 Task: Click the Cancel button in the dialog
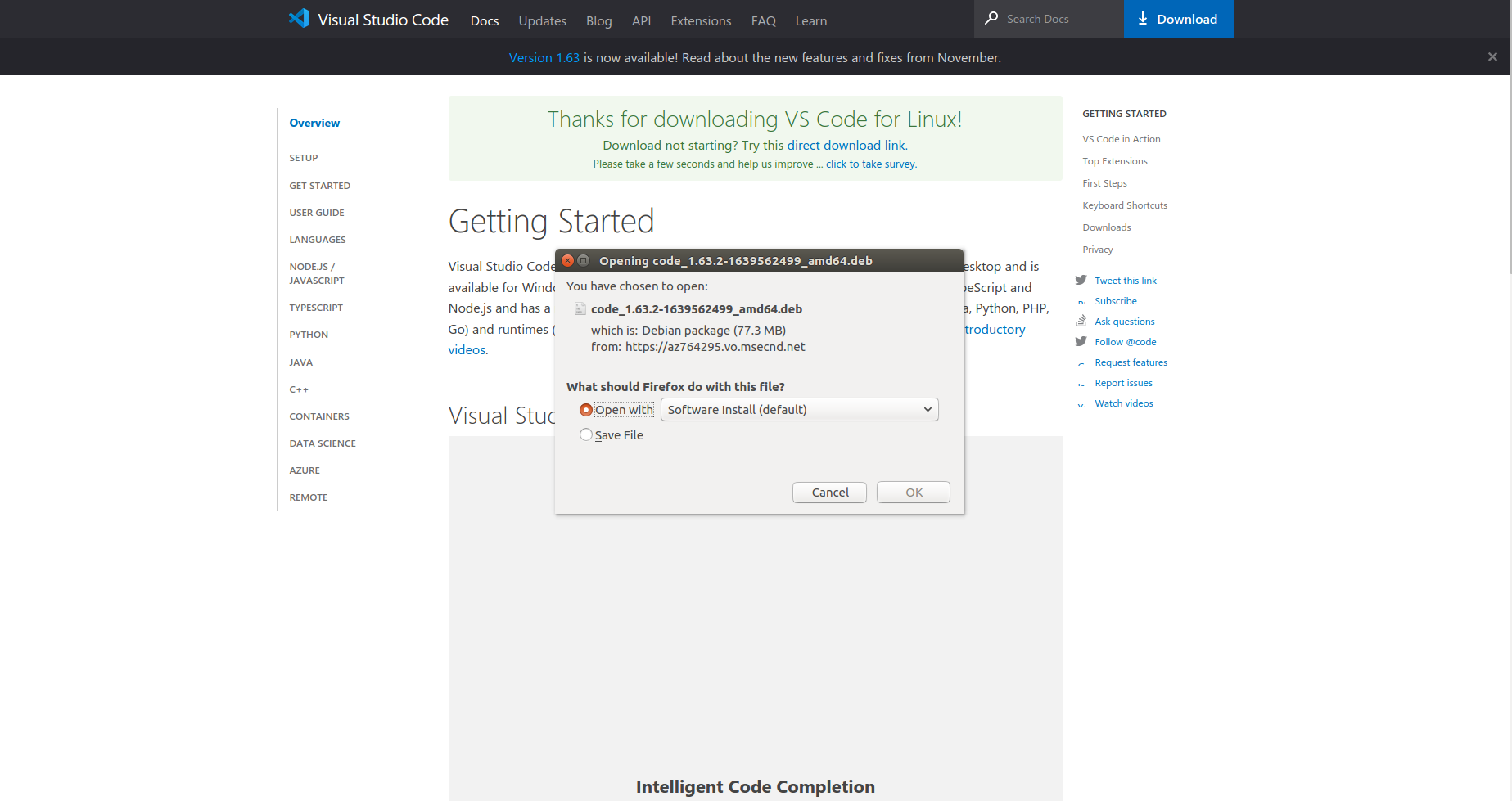[x=829, y=492]
